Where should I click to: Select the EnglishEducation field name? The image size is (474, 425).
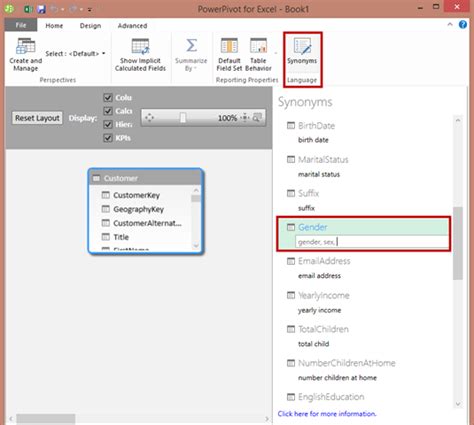coord(331,397)
